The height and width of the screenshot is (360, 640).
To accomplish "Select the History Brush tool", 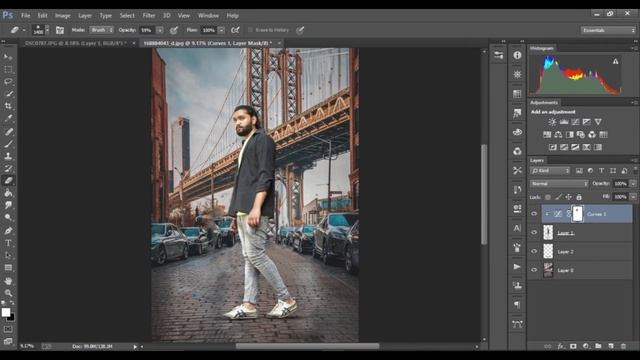I will click(x=8, y=168).
